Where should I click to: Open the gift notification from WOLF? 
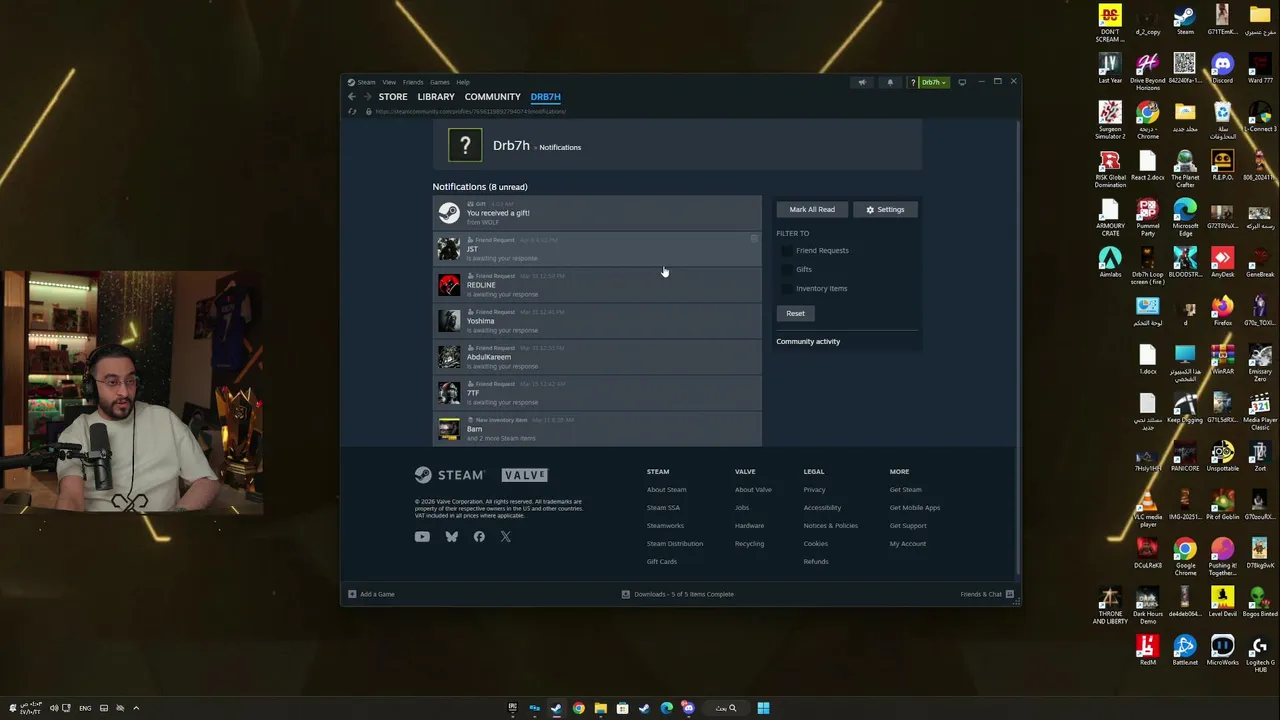point(597,213)
